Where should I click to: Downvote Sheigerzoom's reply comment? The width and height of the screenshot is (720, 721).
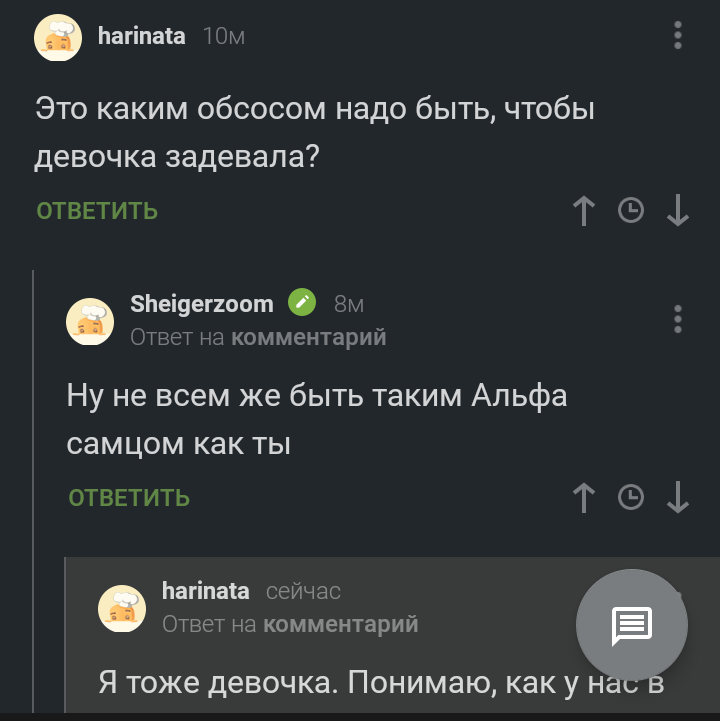tap(678, 497)
